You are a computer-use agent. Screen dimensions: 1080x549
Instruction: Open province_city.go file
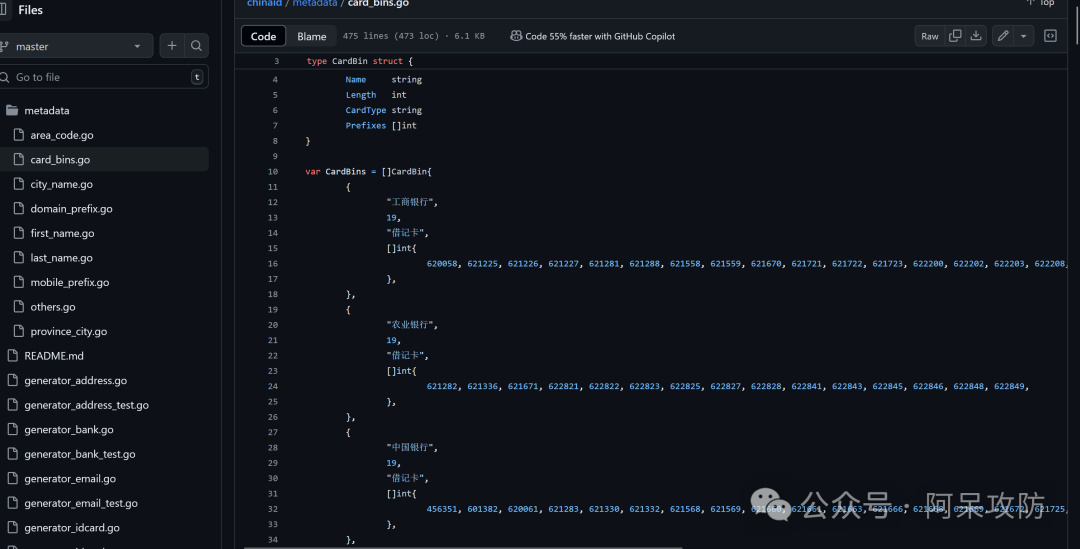(x=69, y=331)
